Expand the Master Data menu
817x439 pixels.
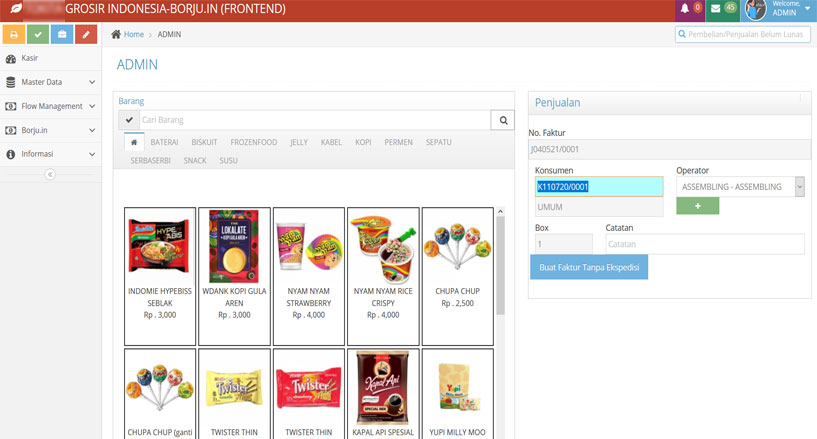pyautogui.click(x=51, y=82)
